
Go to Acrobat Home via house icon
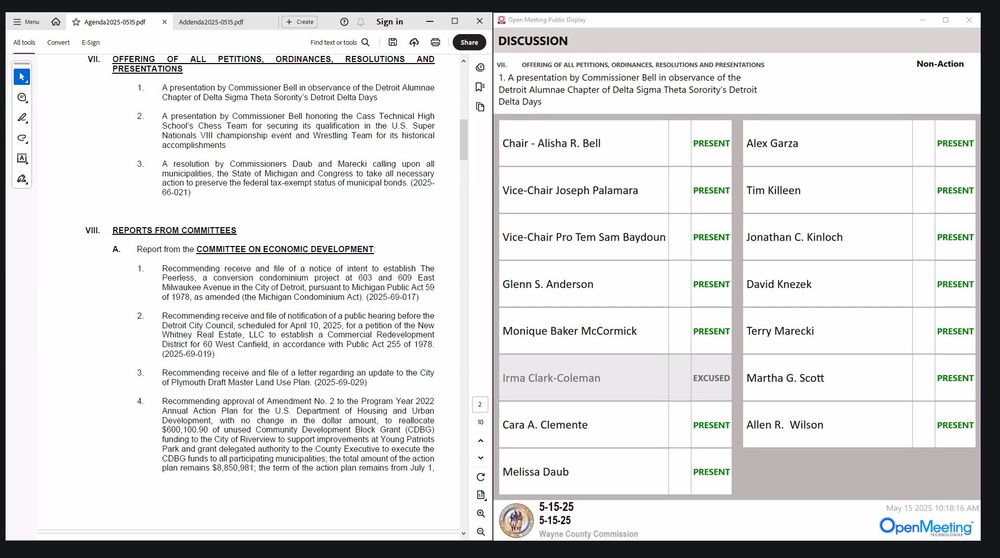pyautogui.click(x=56, y=22)
